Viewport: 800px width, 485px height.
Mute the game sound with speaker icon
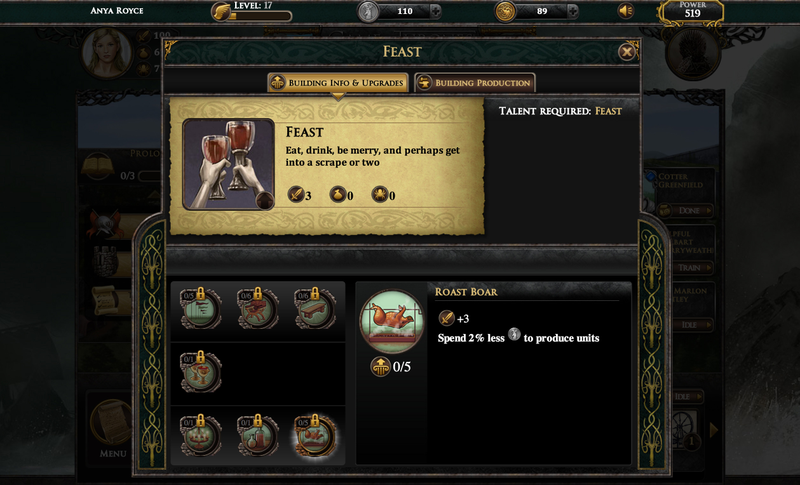tap(626, 11)
